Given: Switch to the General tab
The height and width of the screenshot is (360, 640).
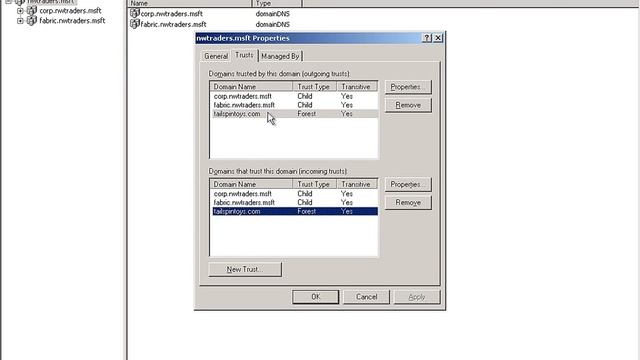Looking at the screenshot, I should click(x=216, y=56).
